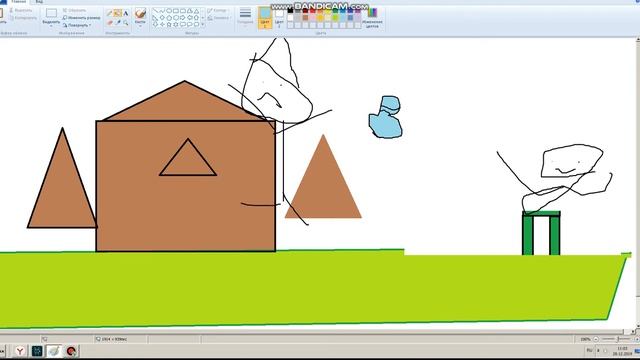The height and width of the screenshot is (360, 640).
Task: Switch to the Вид (View) tab
Action: [39, 2]
